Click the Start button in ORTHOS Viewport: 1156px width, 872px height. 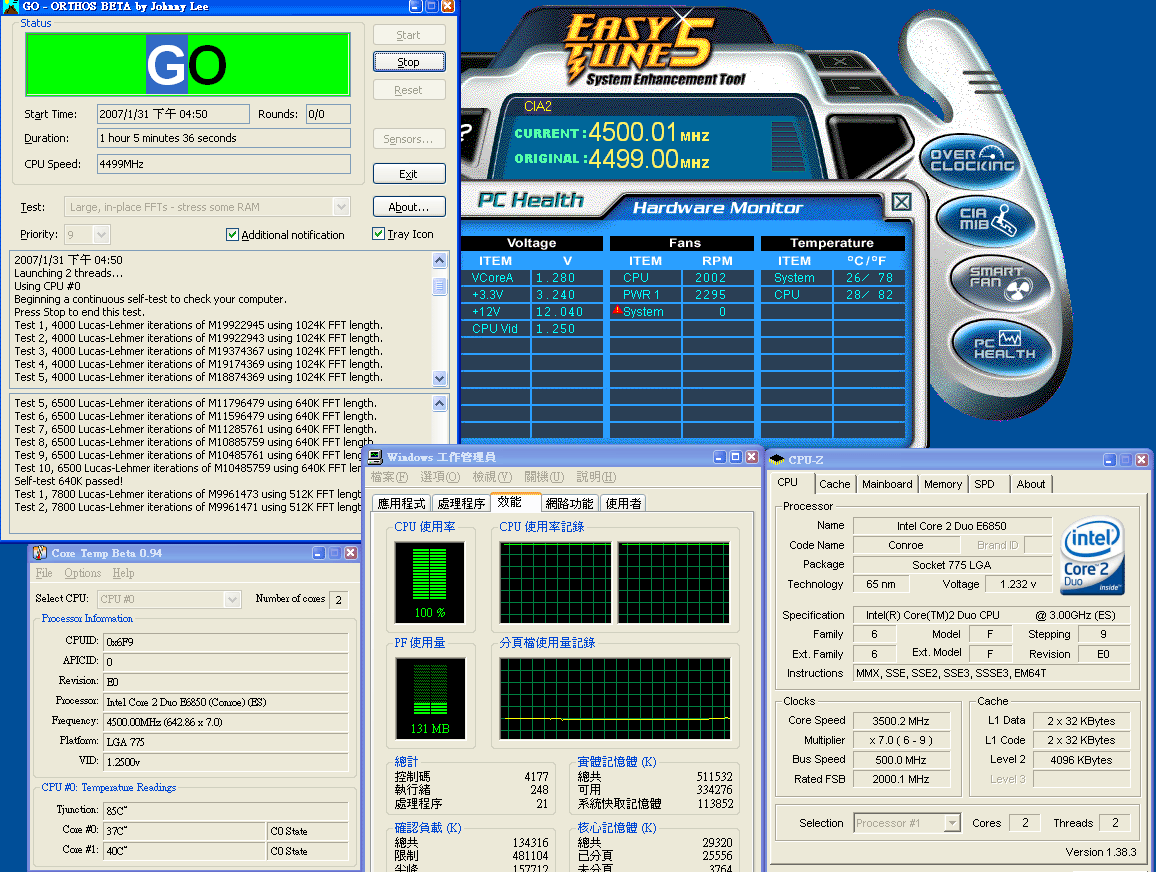pos(408,35)
